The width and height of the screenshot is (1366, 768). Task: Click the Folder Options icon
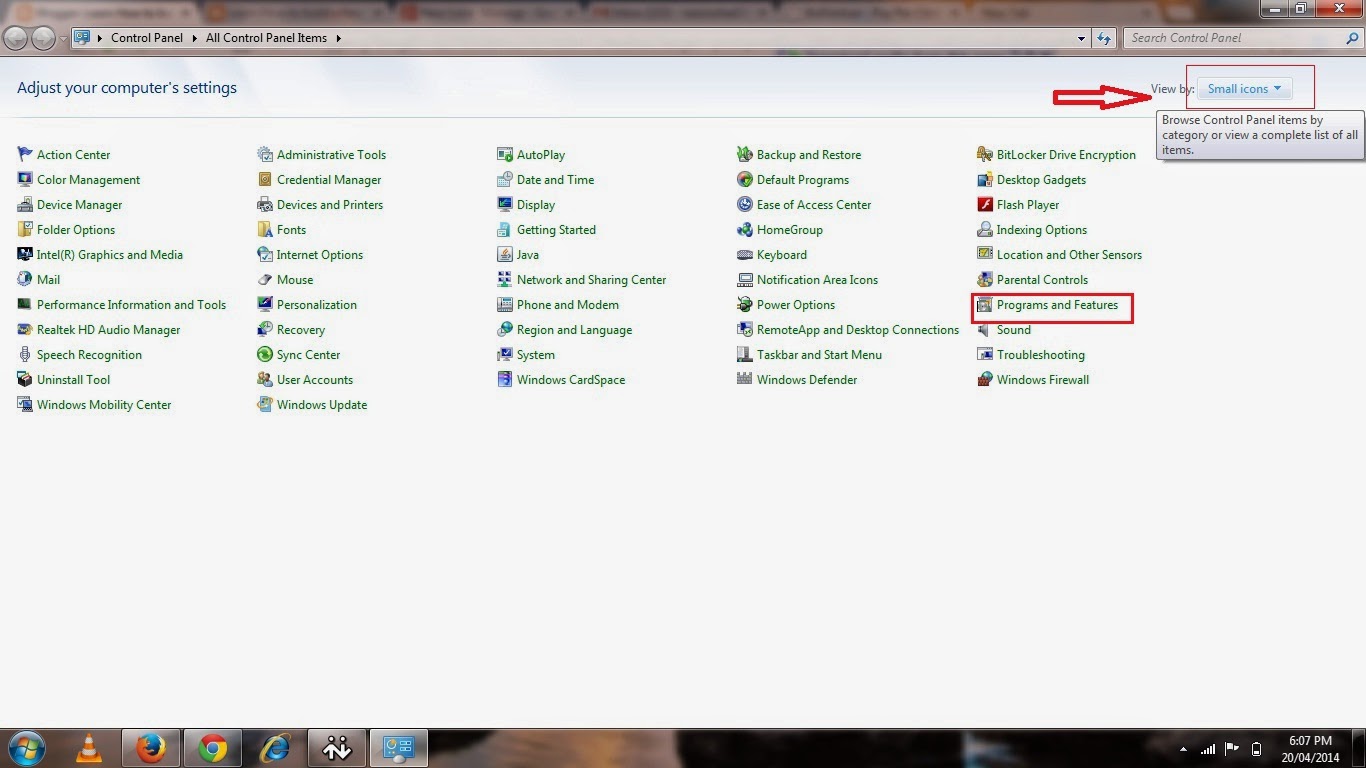[25, 229]
